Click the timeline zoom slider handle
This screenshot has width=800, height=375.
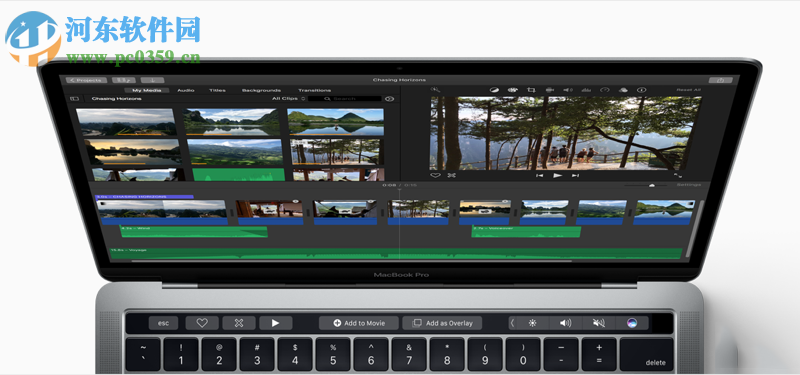click(652, 186)
